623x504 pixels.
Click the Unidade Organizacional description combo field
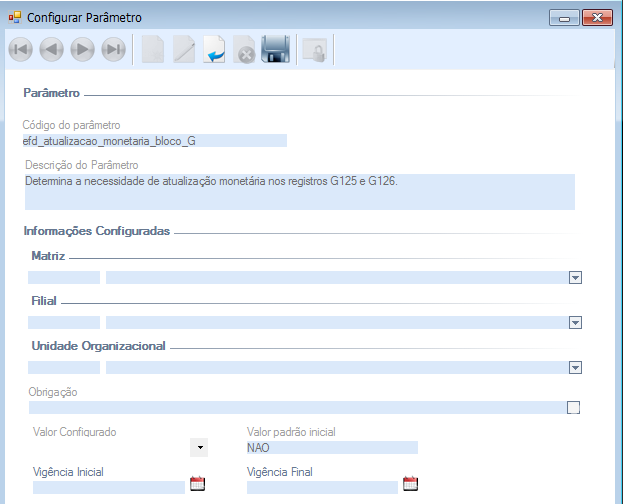[x=337, y=368]
